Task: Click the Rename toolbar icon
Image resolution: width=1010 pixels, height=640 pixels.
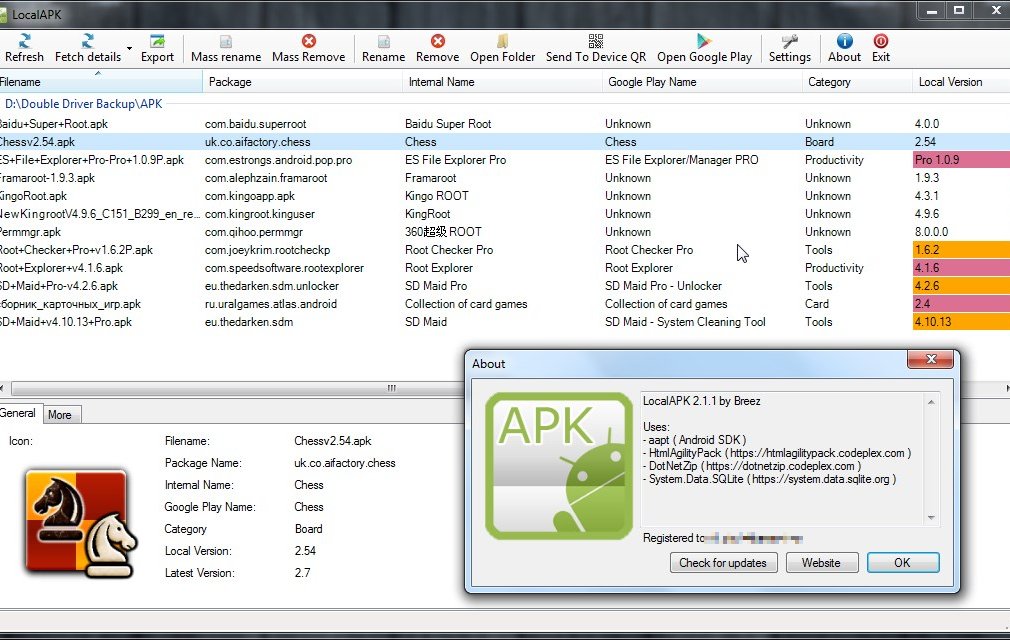Action: point(383,41)
